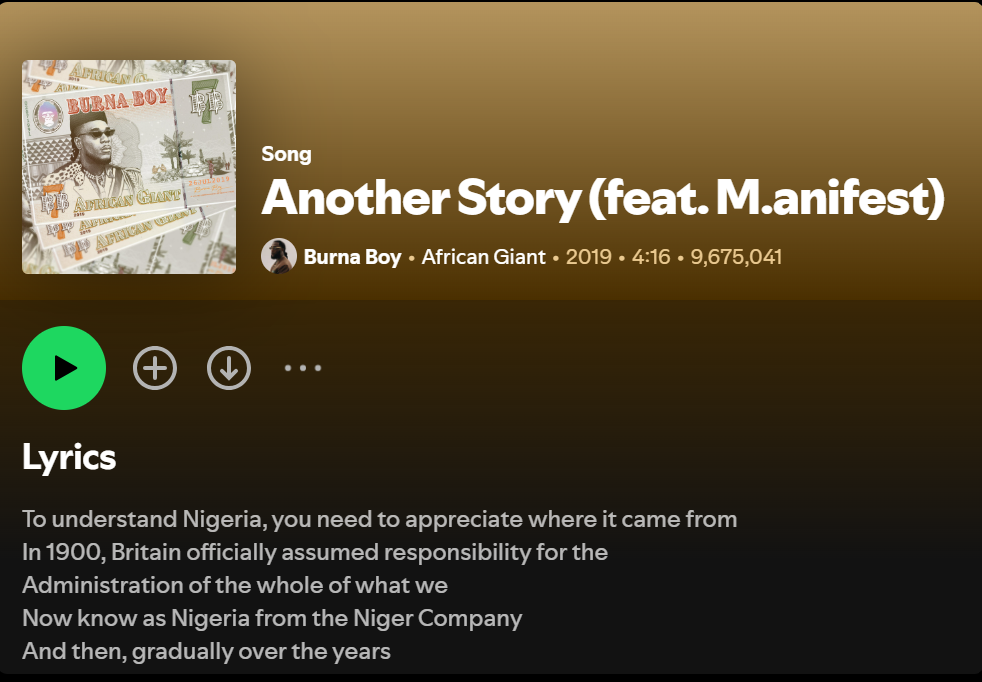The image size is (982, 682).
Task: Open the African Giant album link
Action: pos(483,257)
